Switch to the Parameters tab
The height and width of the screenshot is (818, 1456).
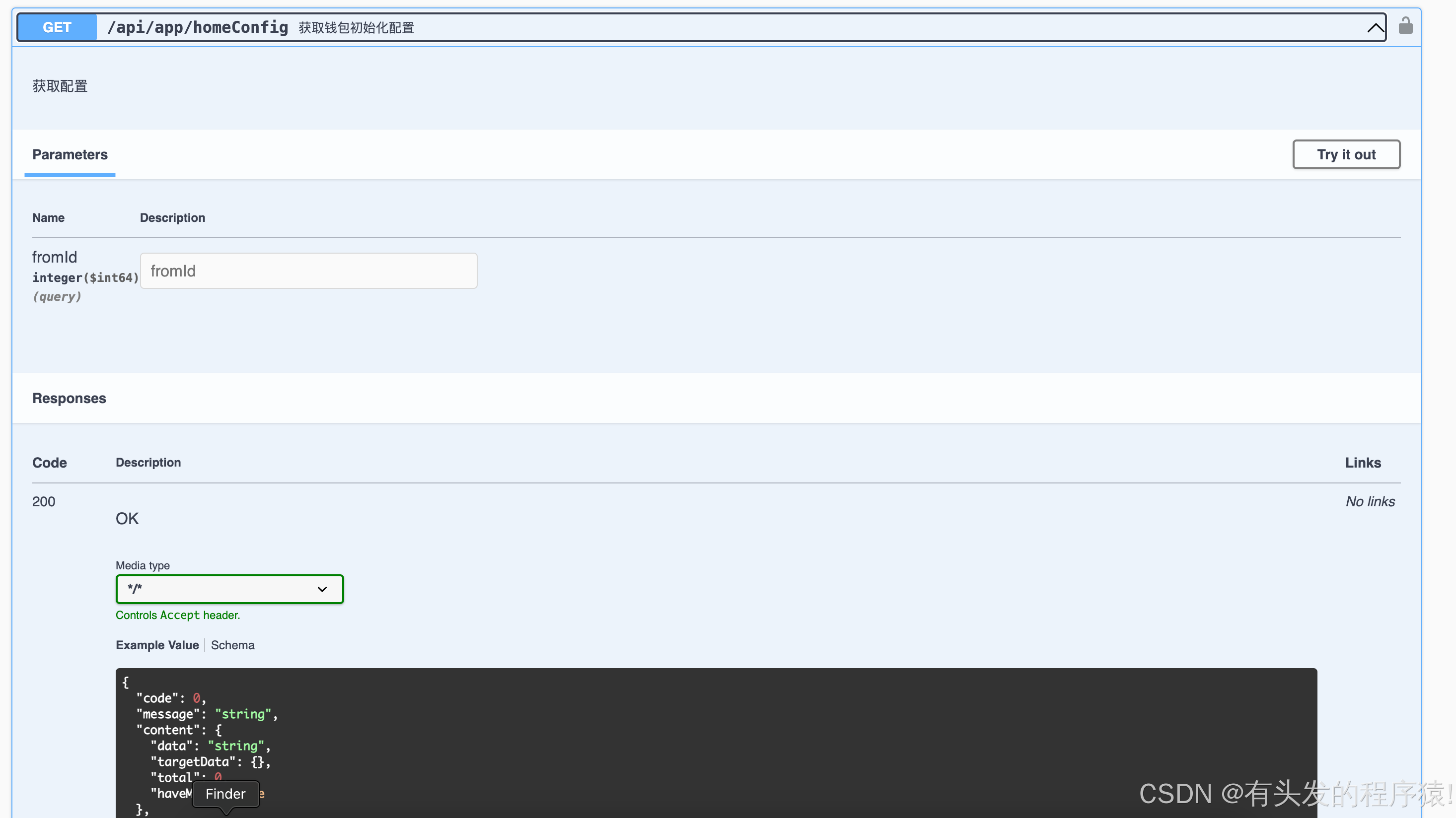[x=70, y=154]
